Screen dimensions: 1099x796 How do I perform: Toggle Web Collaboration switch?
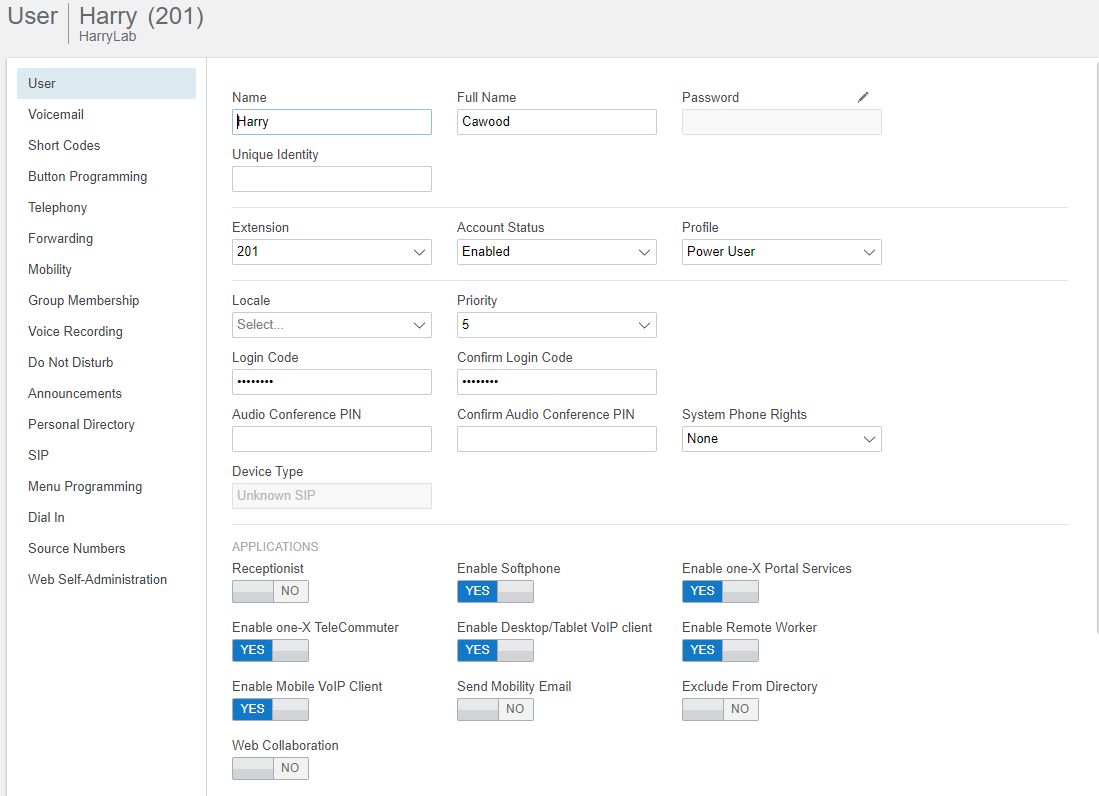270,768
